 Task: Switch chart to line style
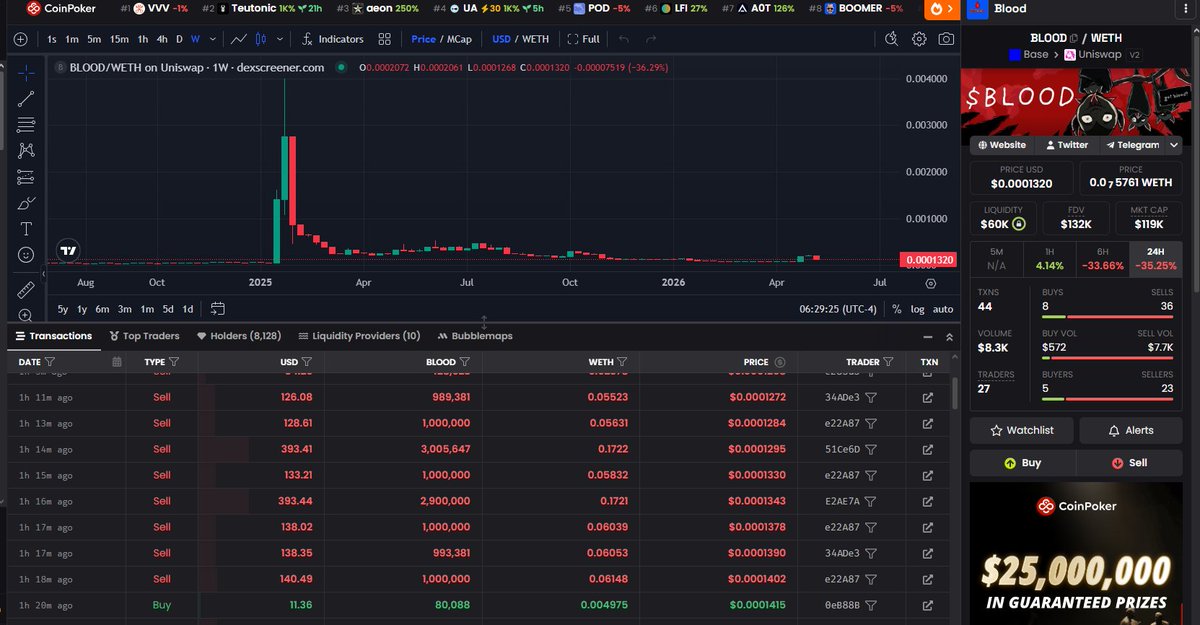tap(238, 39)
